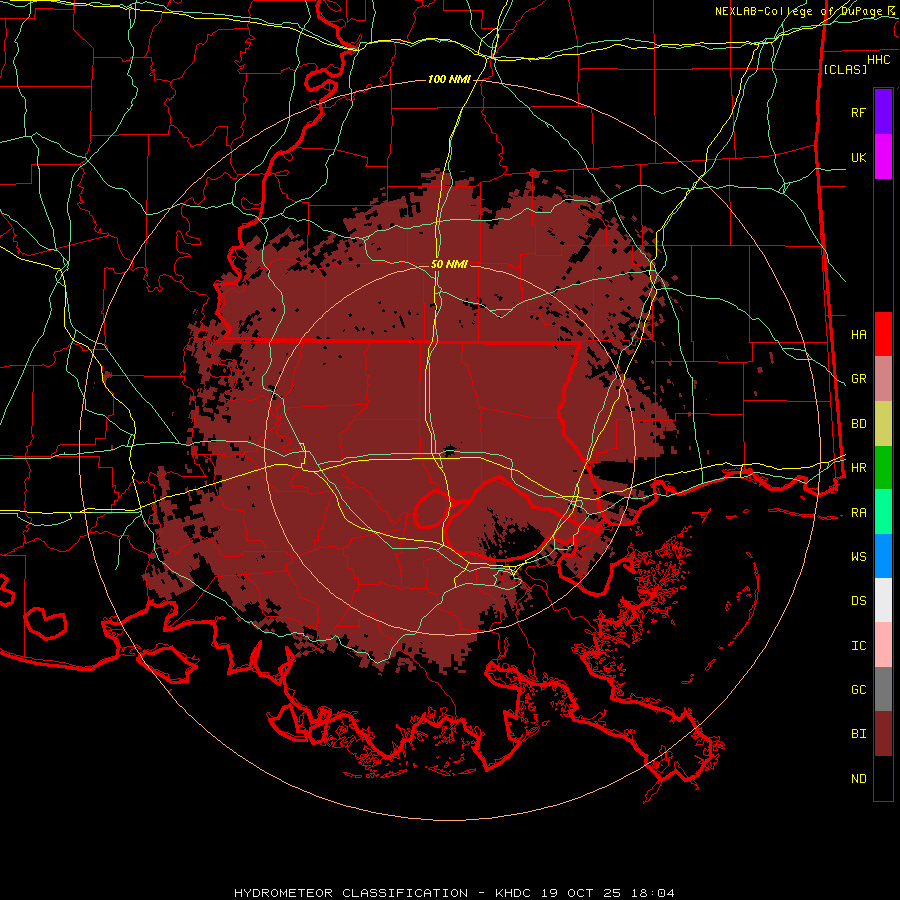Viewport: 900px width, 900px height.
Task: Click the RA legend label
Action: (x=858, y=513)
